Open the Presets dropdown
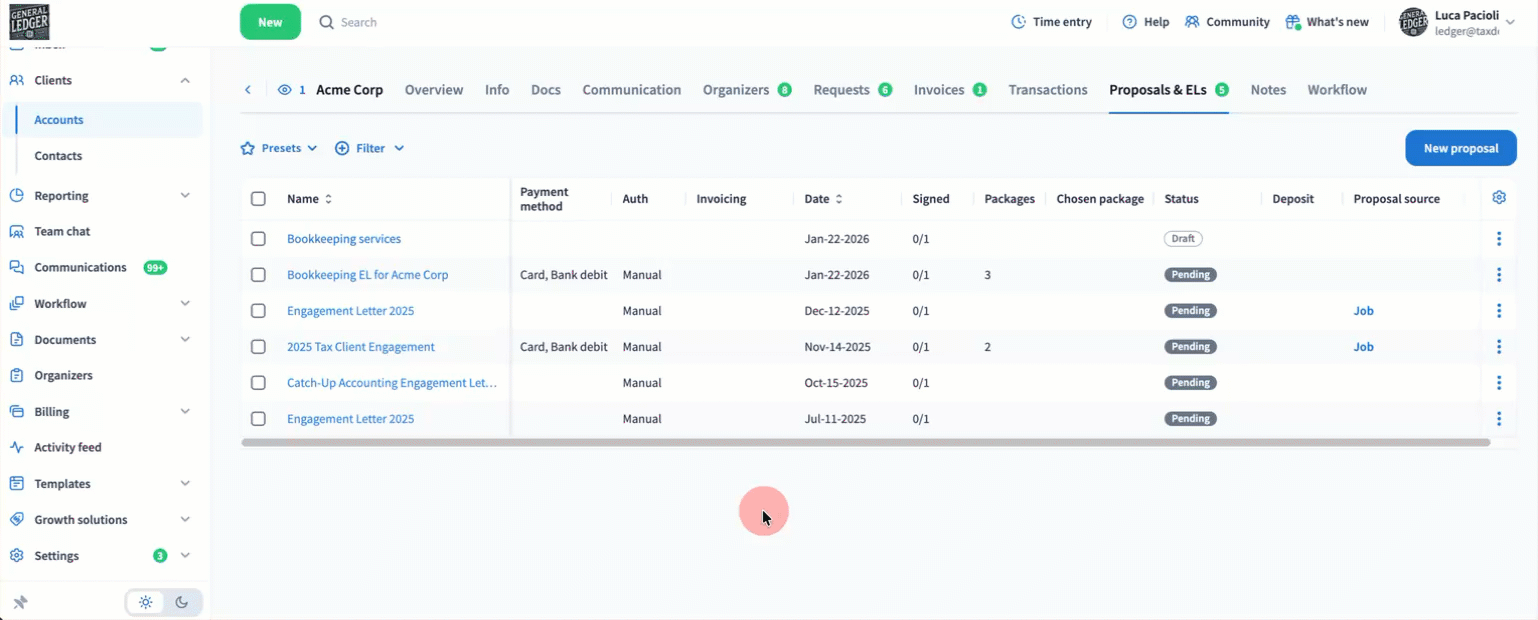Screen dimensions: 1538x620 point(279,148)
